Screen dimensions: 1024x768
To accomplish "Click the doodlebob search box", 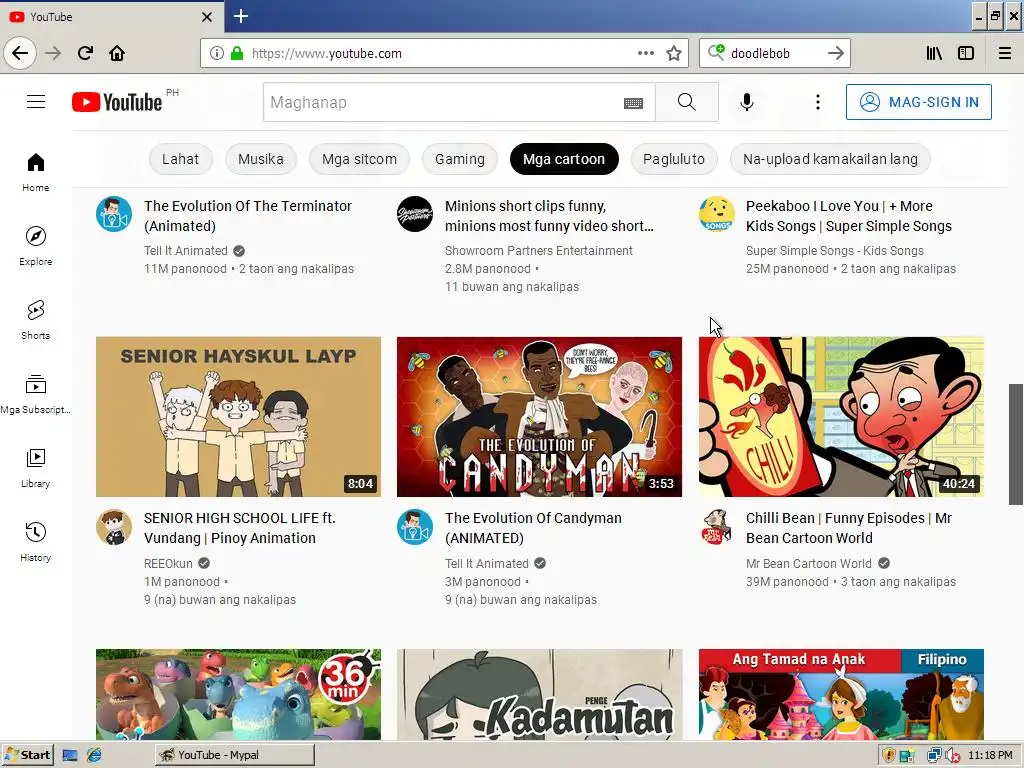I will [774, 53].
